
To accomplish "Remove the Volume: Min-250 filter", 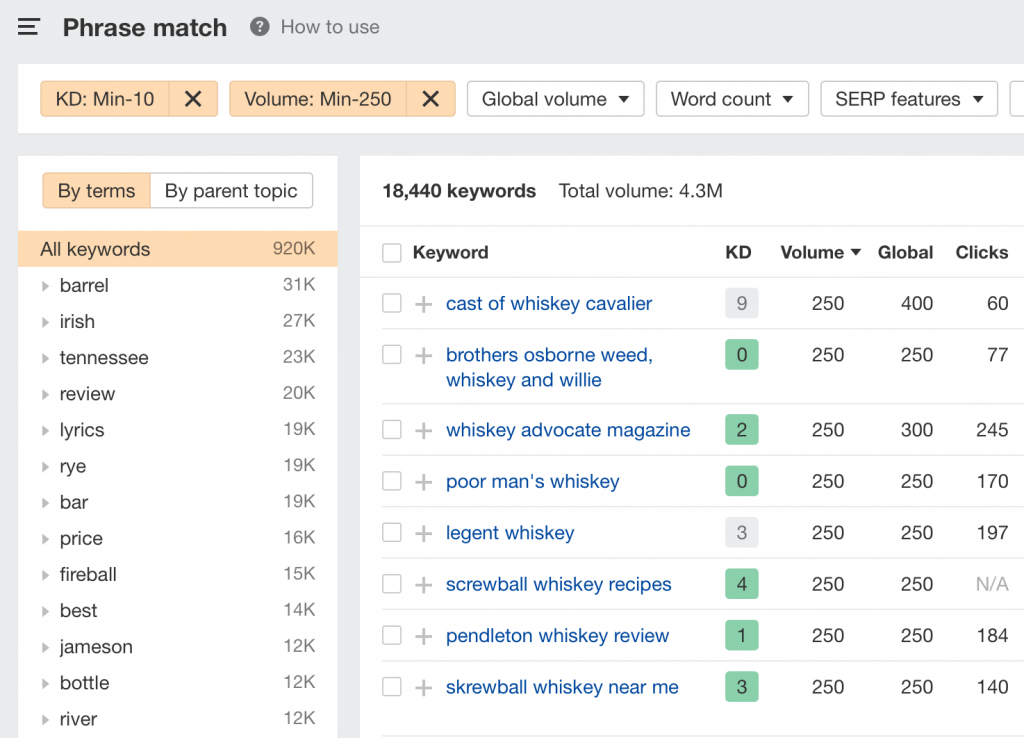I will click(x=430, y=99).
